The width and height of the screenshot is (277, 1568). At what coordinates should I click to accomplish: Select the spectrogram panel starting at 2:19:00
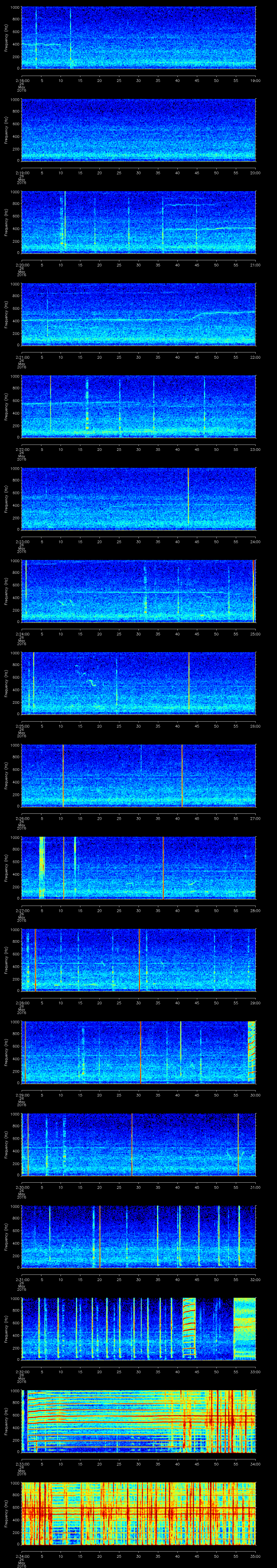coord(139,130)
